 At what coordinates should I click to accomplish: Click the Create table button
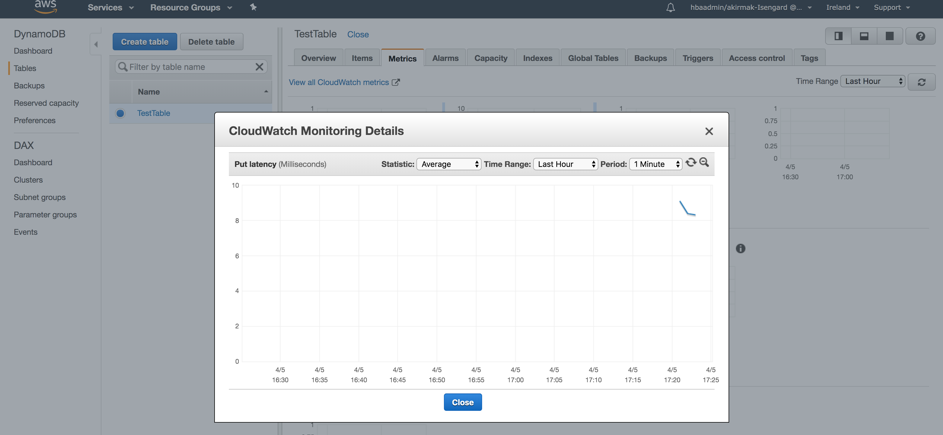click(x=145, y=42)
